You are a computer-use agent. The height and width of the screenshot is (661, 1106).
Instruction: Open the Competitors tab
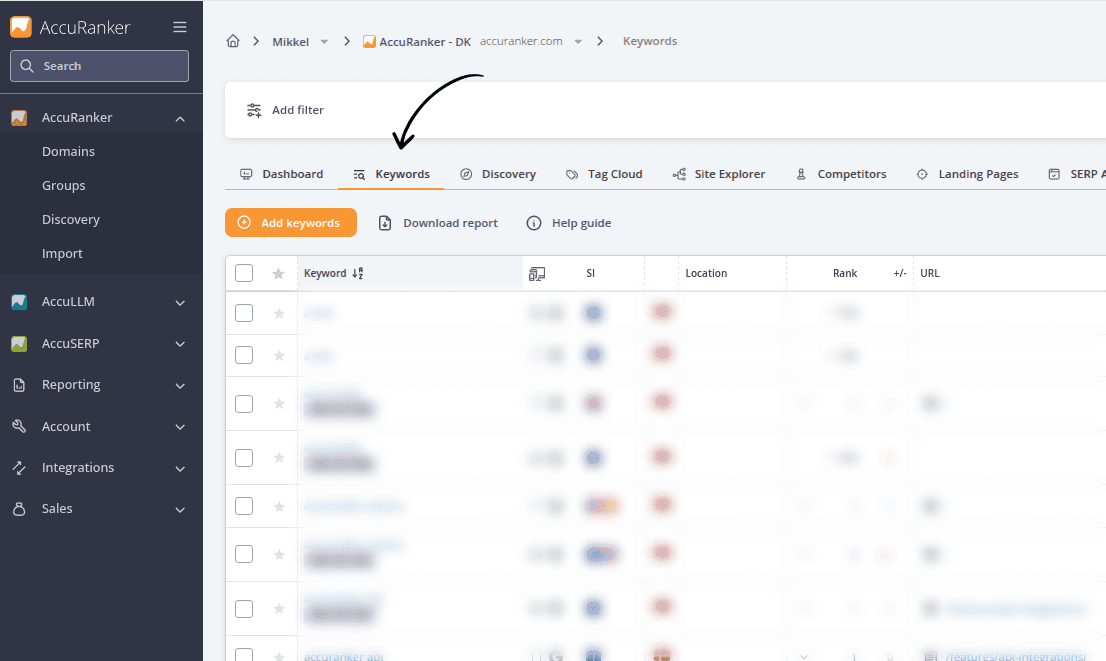pos(841,174)
